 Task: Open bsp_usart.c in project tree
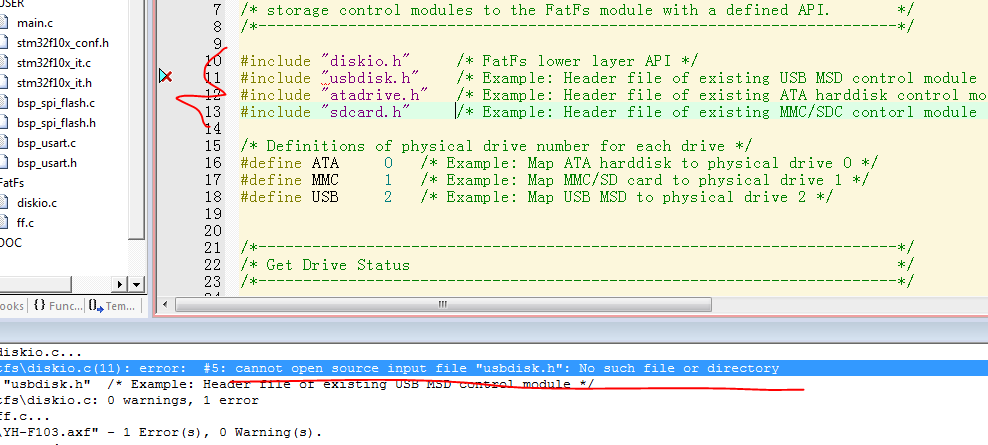(x=47, y=143)
